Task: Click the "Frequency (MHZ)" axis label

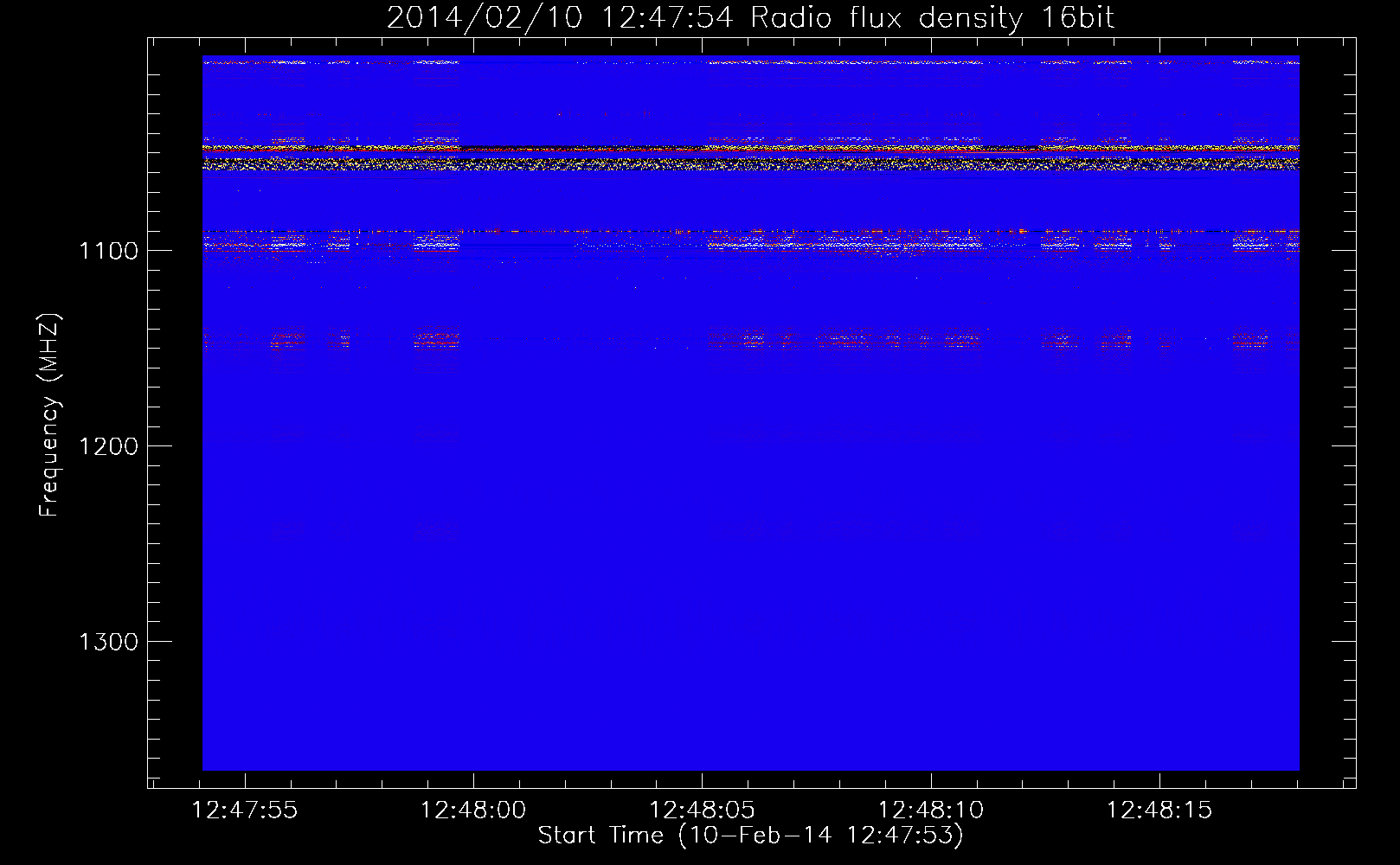Action: (x=49, y=415)
